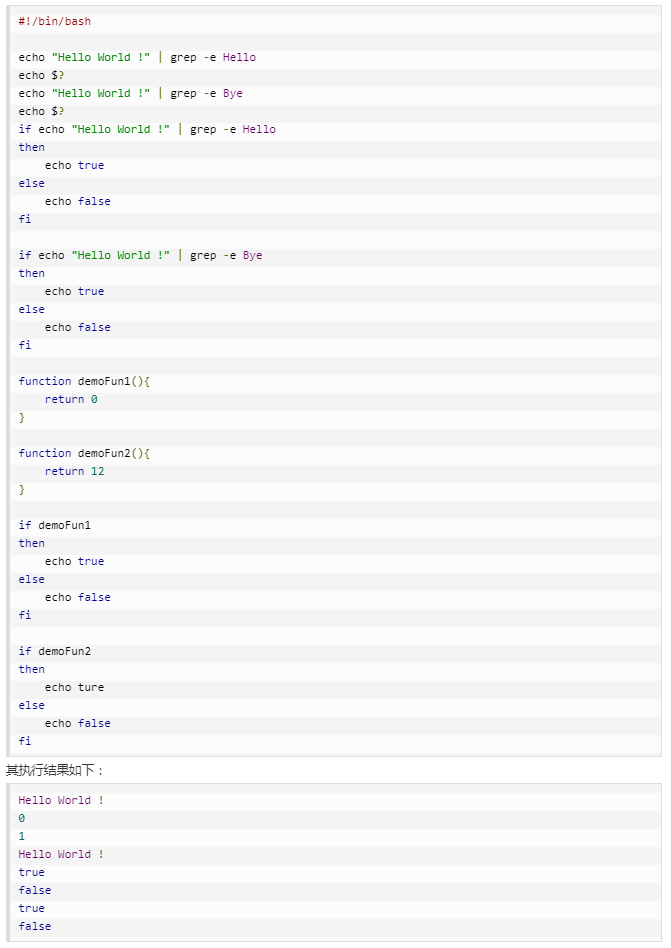Click the caption "其执行结果如下："
The height and width of the screenshot is (948, 671).
click(55, 770)
